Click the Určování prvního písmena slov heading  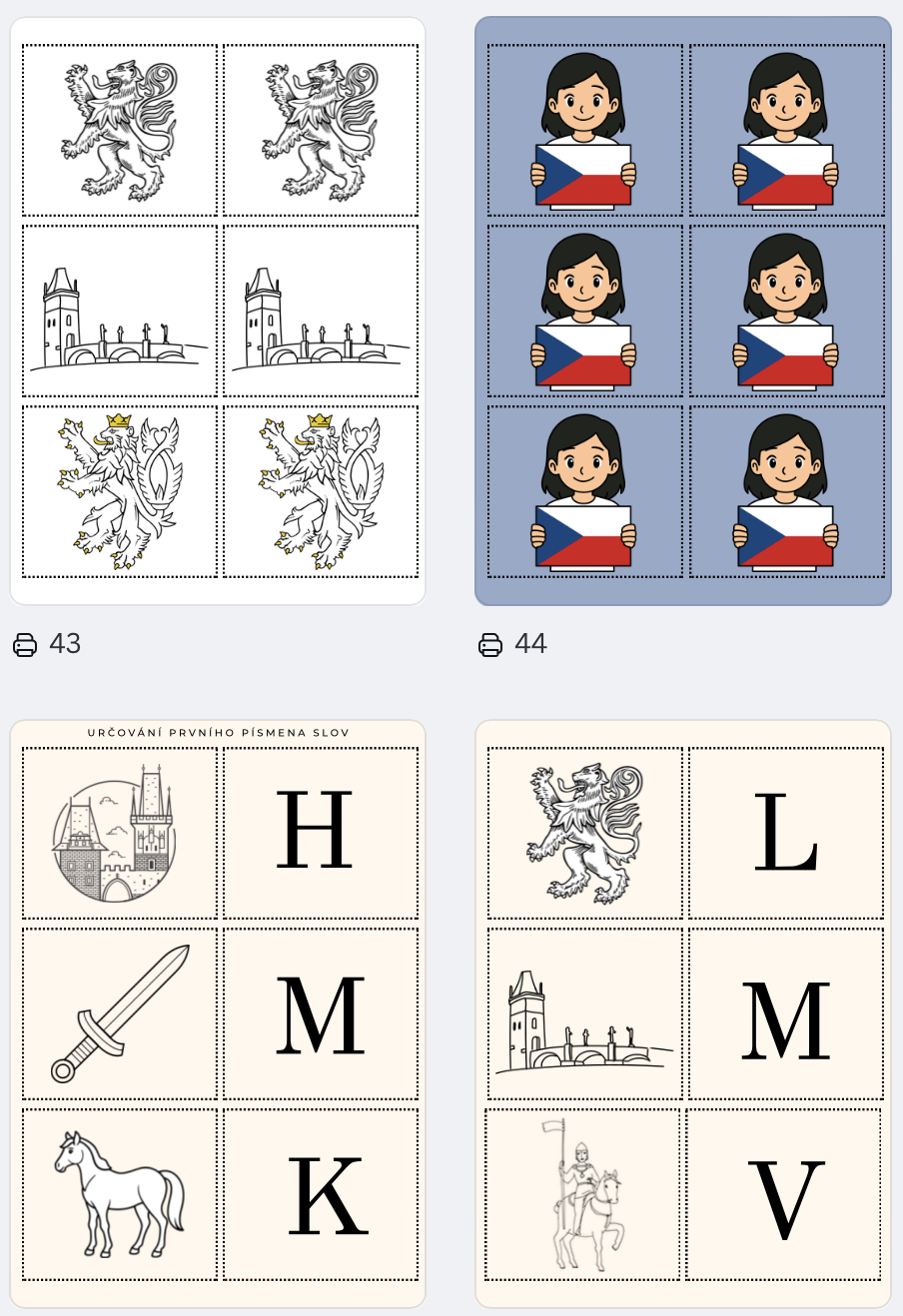point(218,733)
